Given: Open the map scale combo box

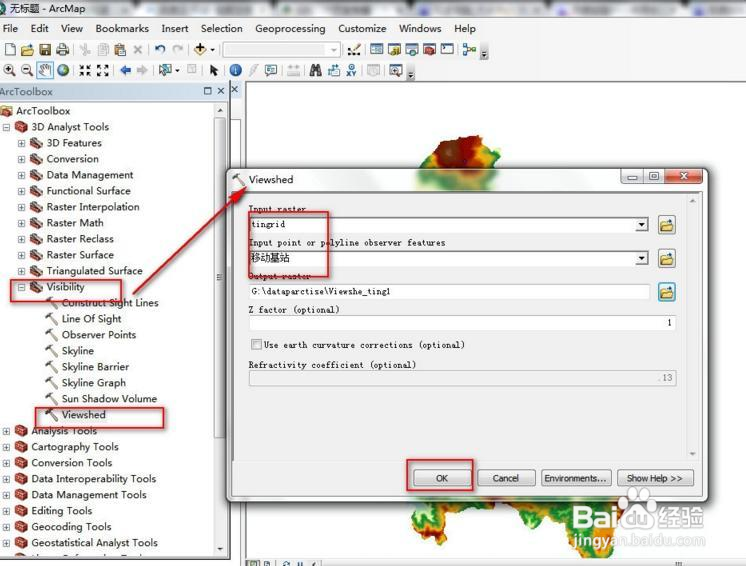Looking at the screenshot, I should pyautogui.click(x=281, y=49).
